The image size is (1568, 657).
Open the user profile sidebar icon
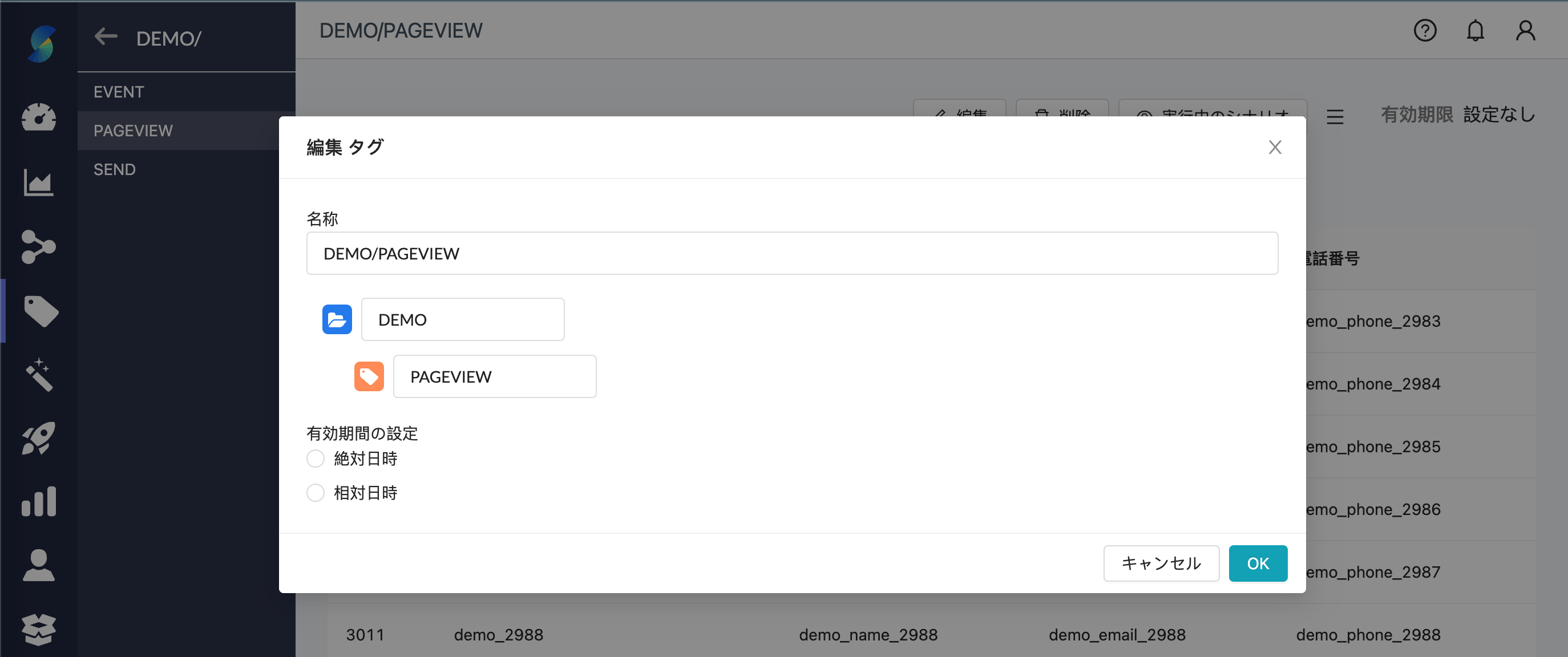pos(38,566)
